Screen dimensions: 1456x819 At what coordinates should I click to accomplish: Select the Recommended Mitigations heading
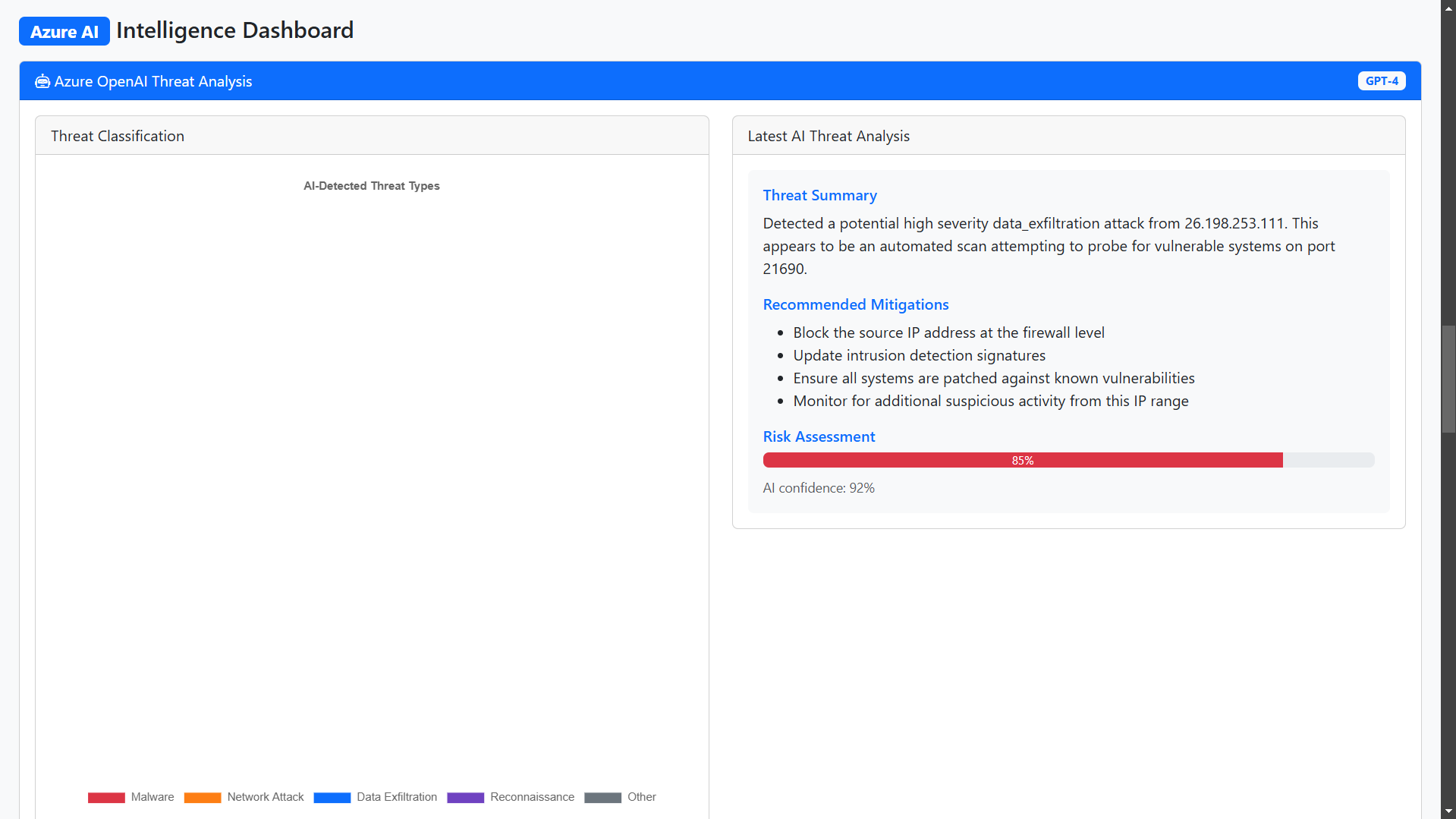(855, 304)
